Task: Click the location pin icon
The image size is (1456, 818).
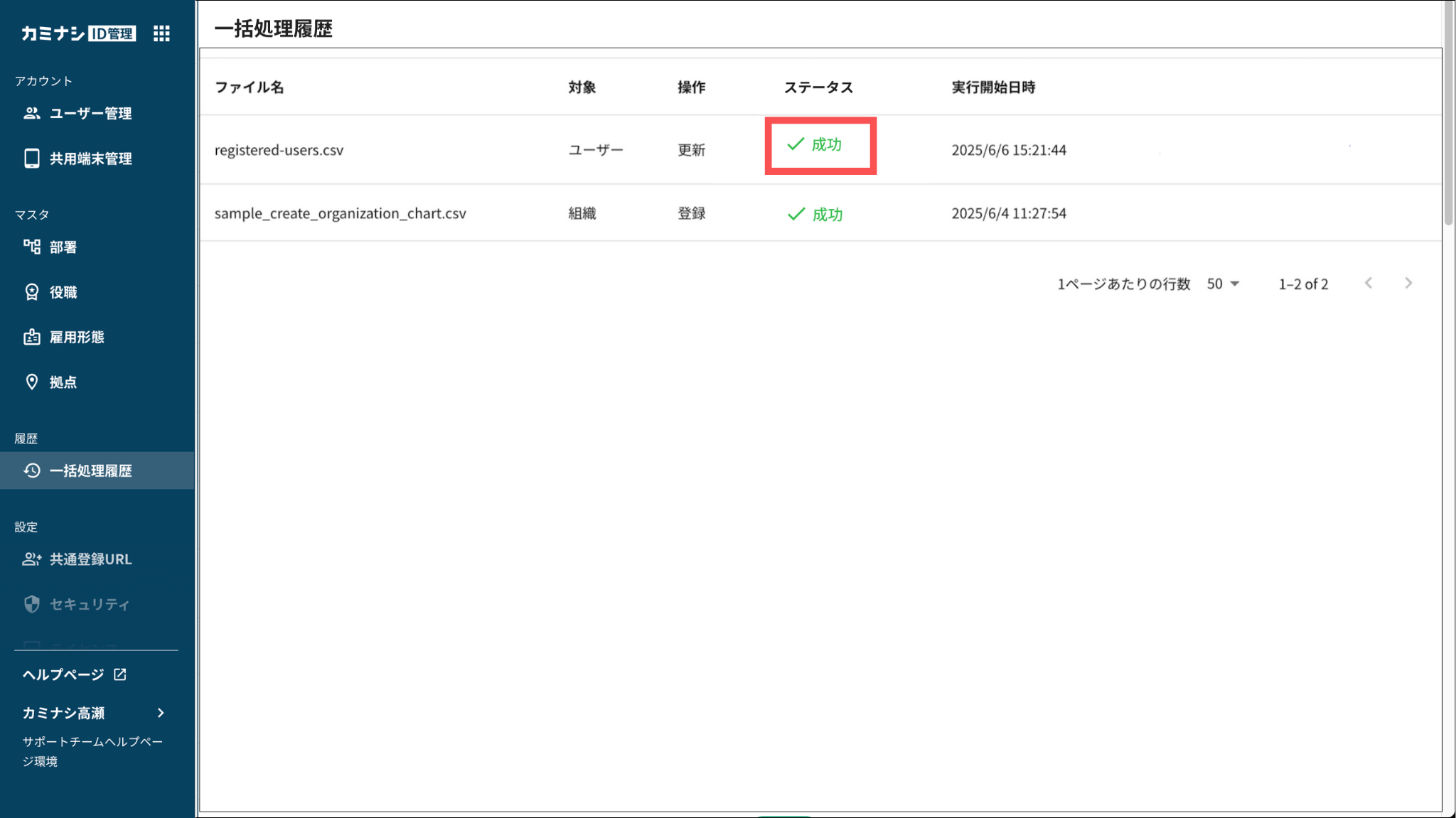Action: [x=31, y=382]
